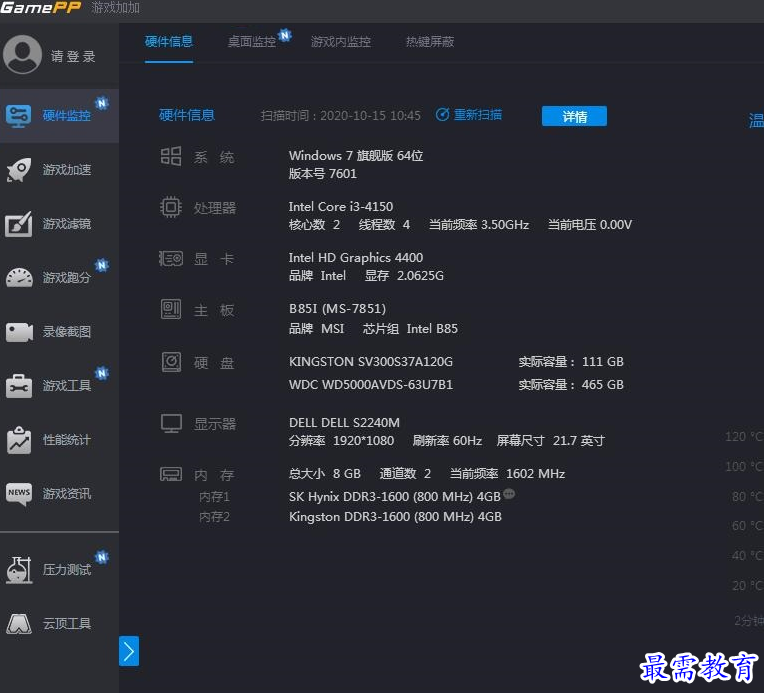Select text WDC WD5000AVDS-63U7B1

pyautogui.click(x=371, y=384)
